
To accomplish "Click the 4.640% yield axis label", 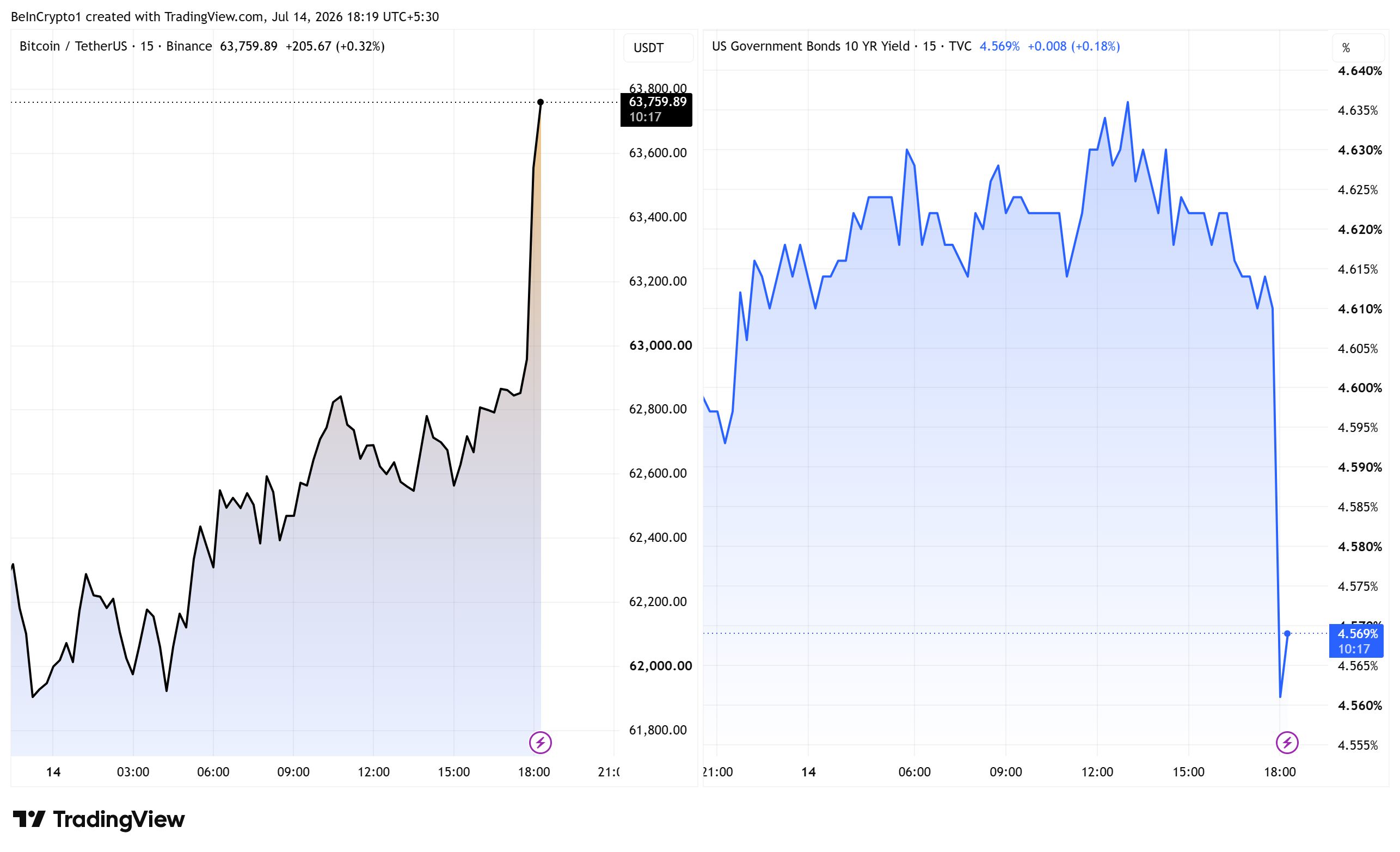I will (1360, 71).
